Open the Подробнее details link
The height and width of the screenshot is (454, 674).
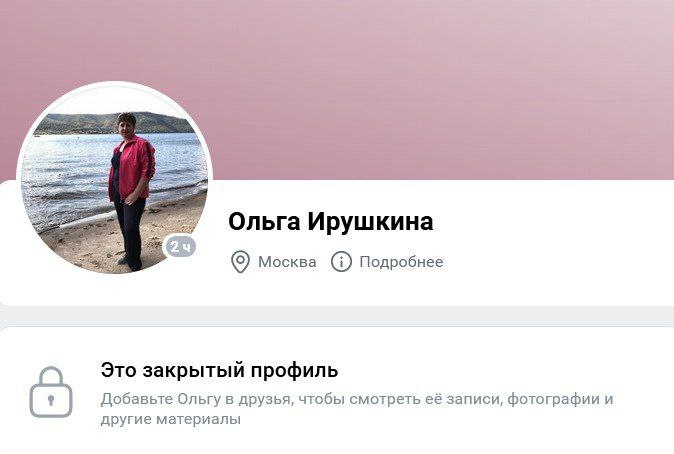(401, 261)
